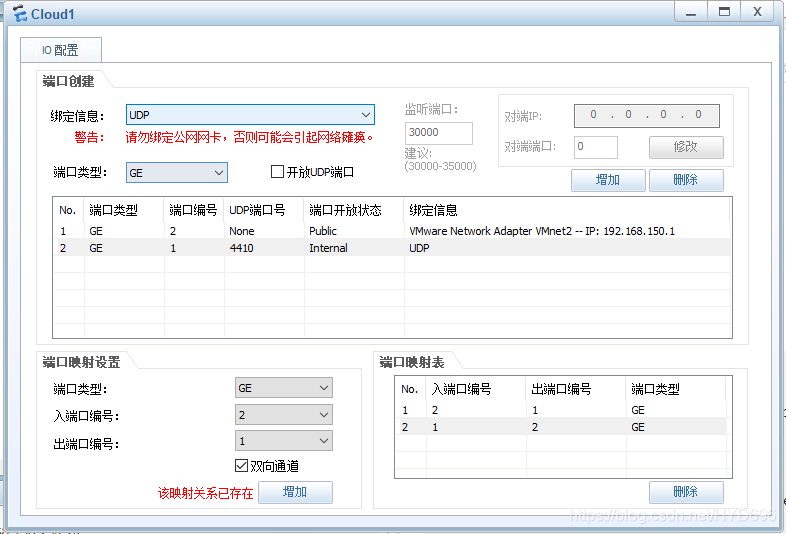
Task: Open the 端口类型 GE dropdown in 端口创建
Action: (176, 172)
